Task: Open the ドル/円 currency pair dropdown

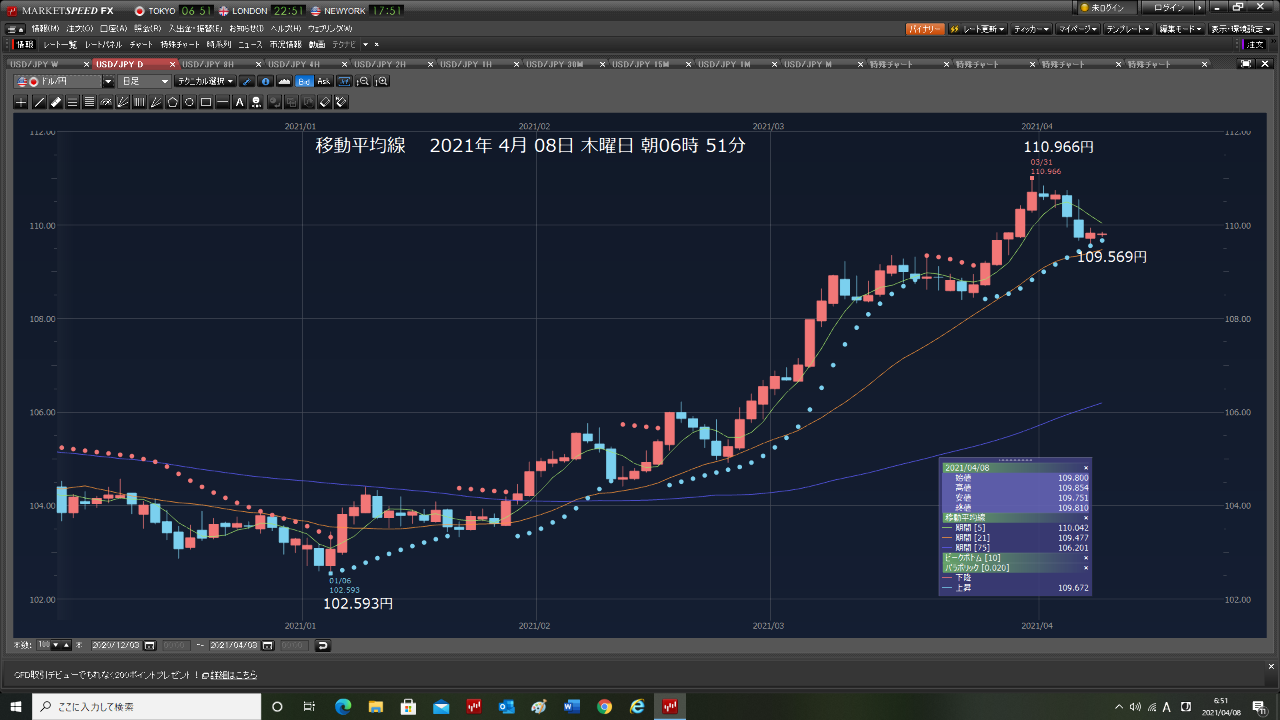Action: pos(108,81)
